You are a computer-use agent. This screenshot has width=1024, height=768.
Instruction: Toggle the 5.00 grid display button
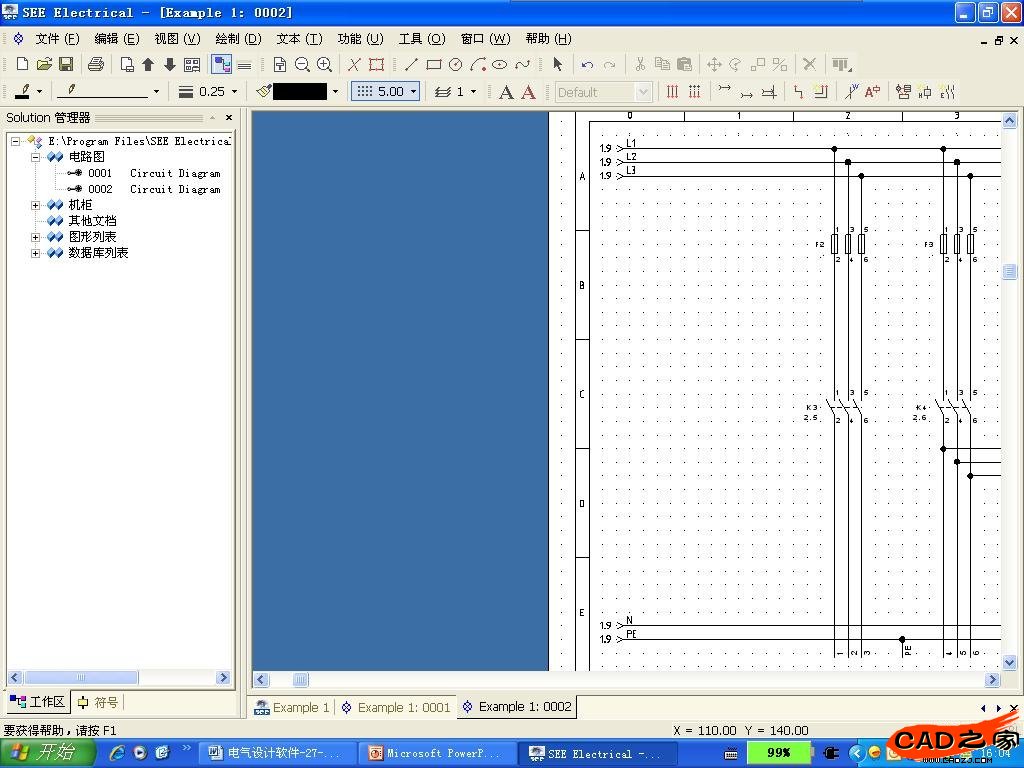[x=385, y=91]
